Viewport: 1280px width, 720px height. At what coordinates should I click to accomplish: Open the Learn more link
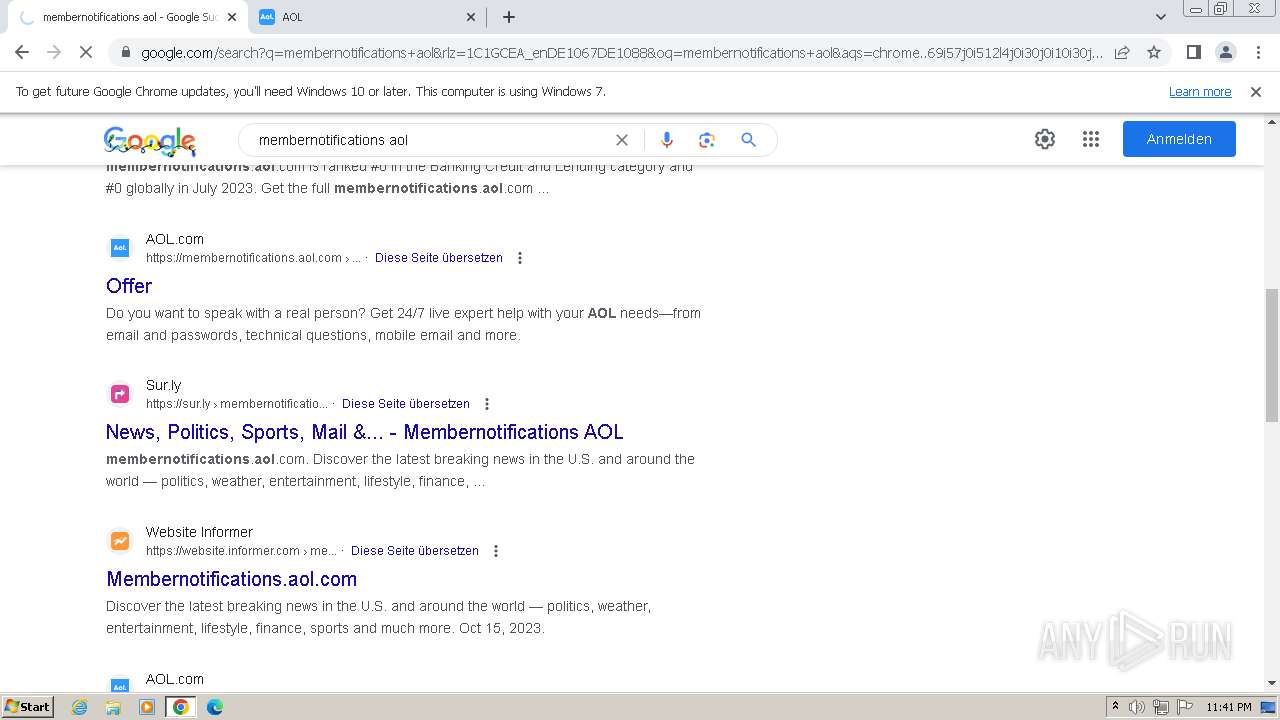click(x=1200, y=92)
